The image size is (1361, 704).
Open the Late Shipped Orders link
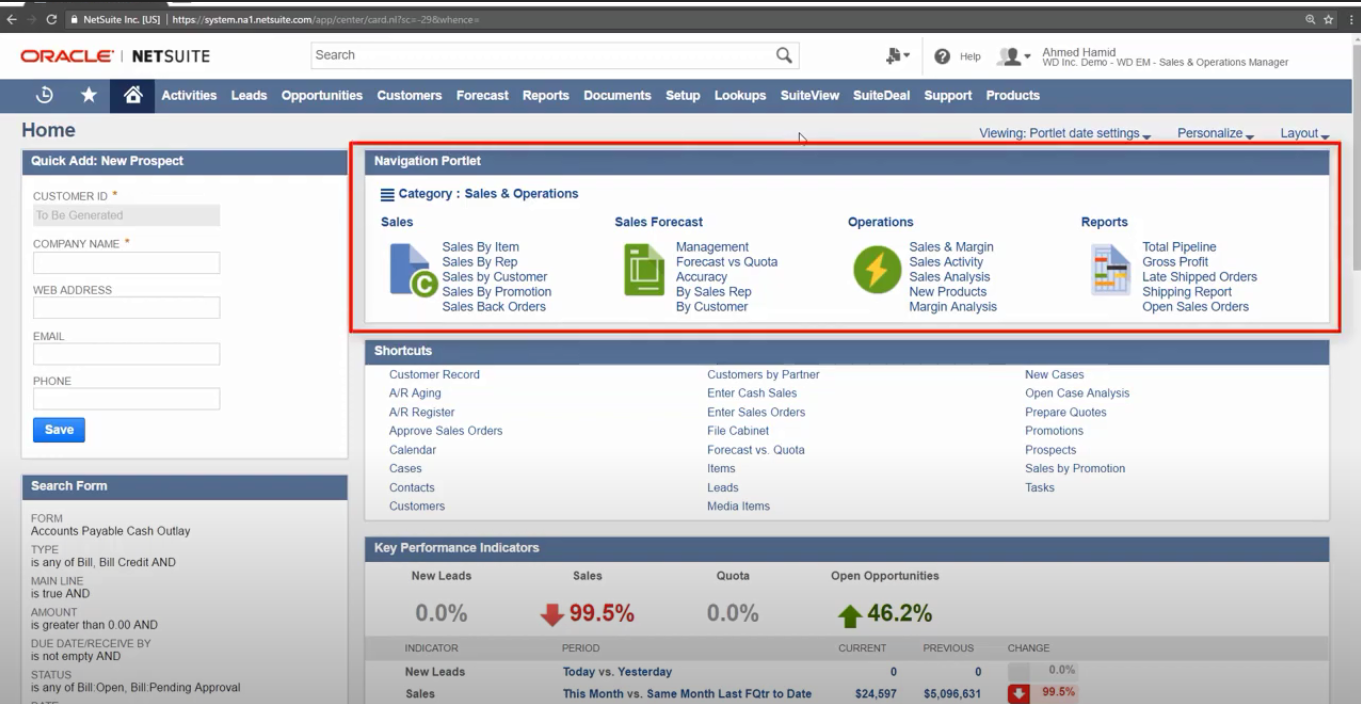click(1199, 277)
